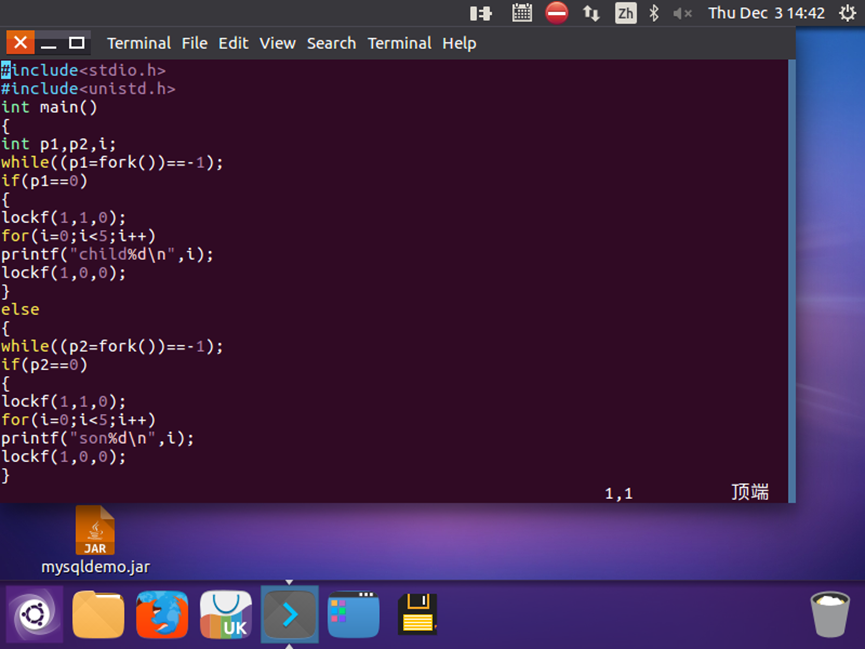The image size is (865, 649).
Task: Open the blue window manager dock icon
Action: point(354,614)
